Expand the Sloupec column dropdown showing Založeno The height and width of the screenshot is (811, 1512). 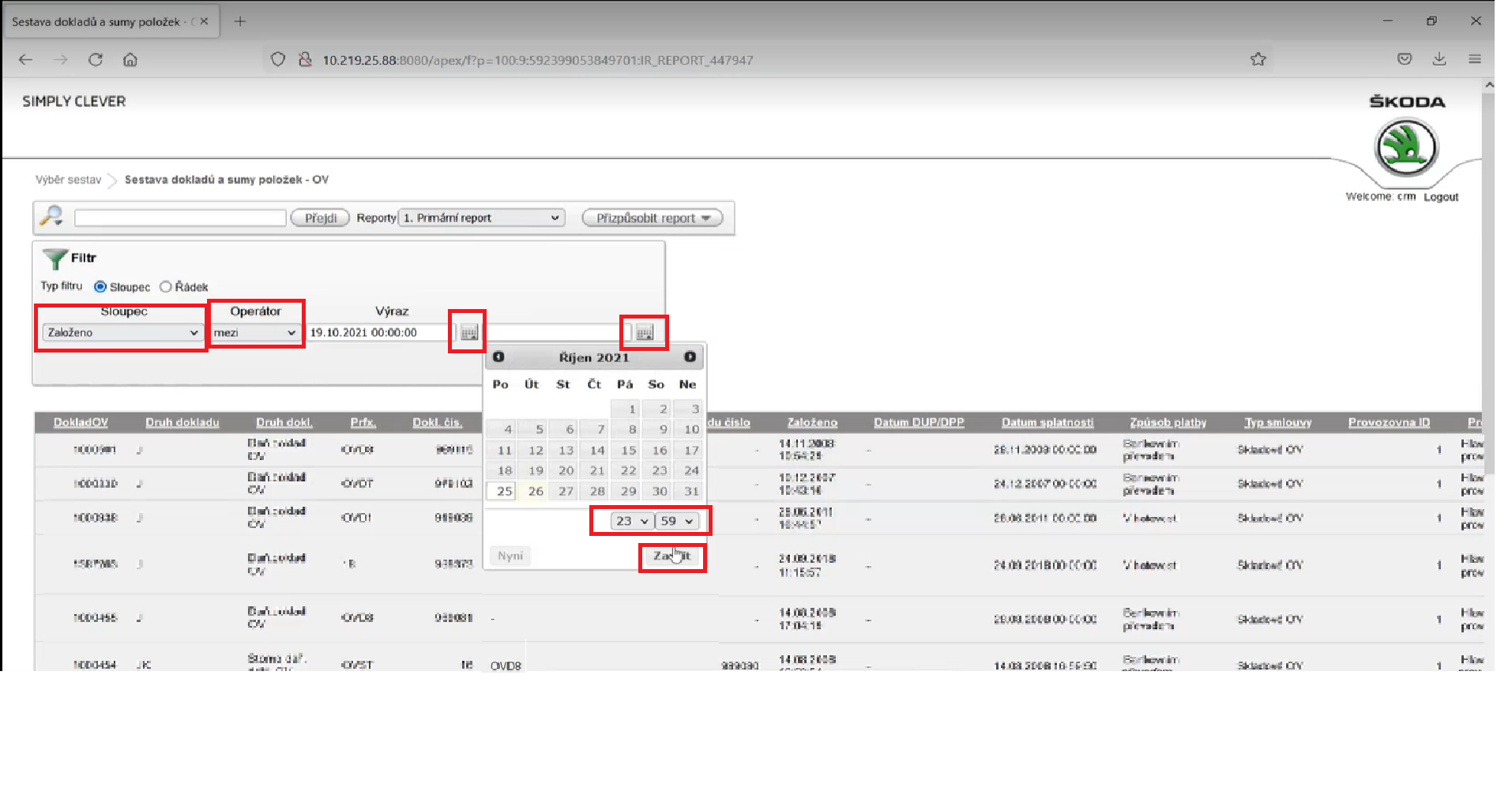122,333
